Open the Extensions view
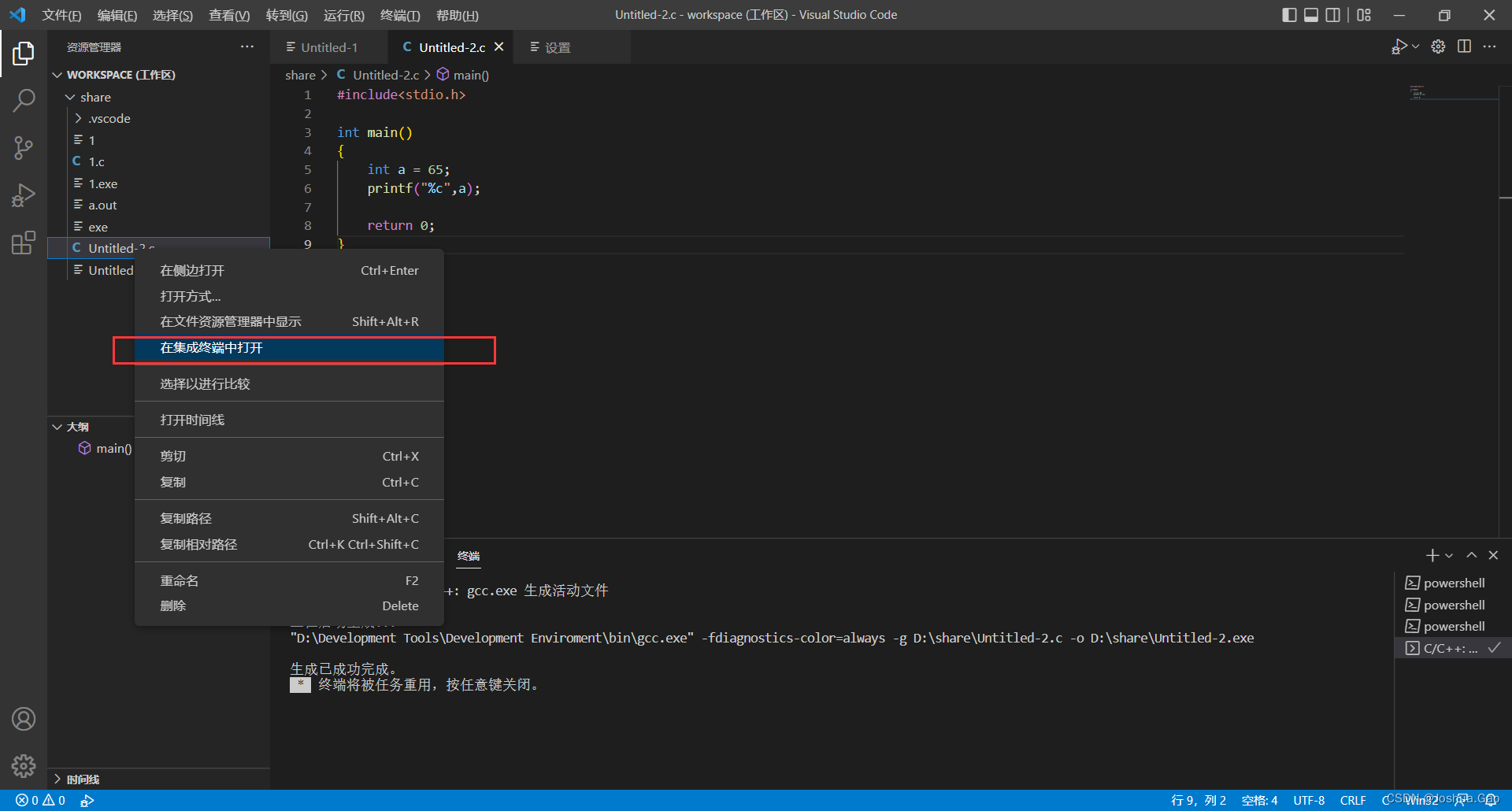 [x=24, y=243]
